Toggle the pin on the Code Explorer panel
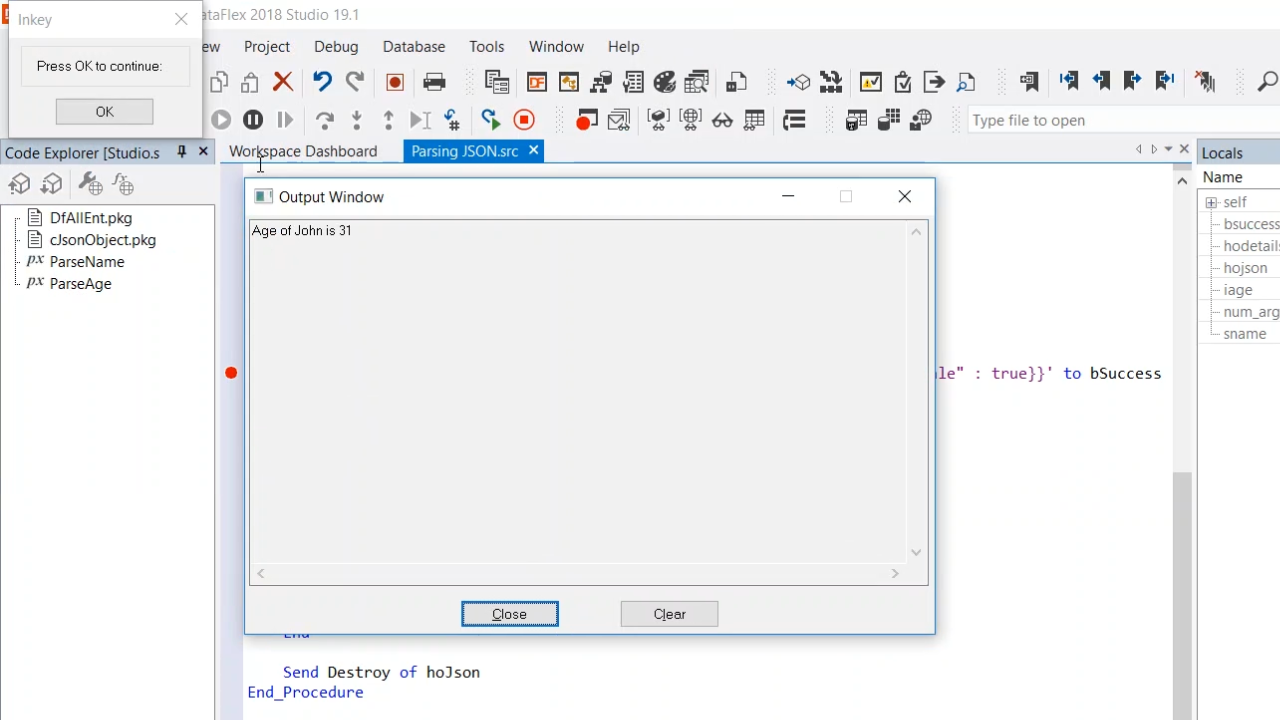Image resolution: width=1280 pixels, height=720 pixels. click(182, 152)
